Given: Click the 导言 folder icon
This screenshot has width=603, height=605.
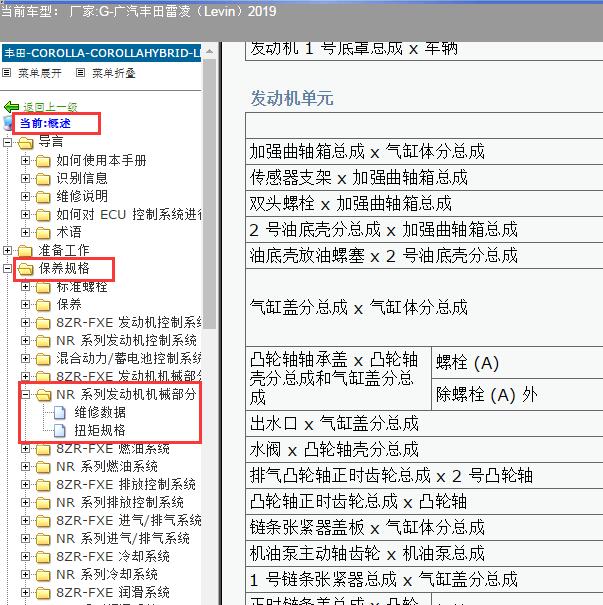Looking at the screenshot, I should click(26, 143).
